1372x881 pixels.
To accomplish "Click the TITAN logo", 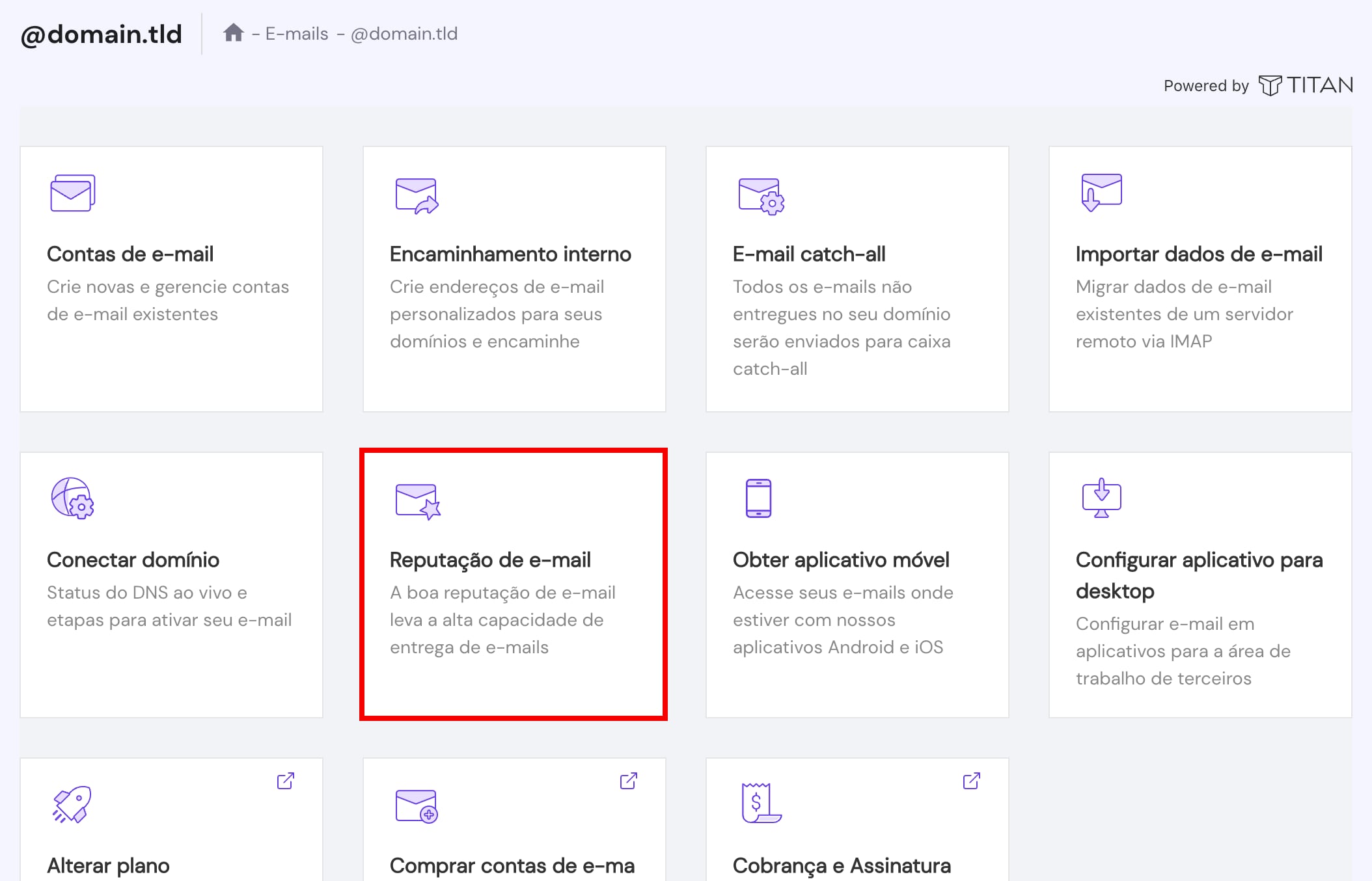I will coord(1306,85).
